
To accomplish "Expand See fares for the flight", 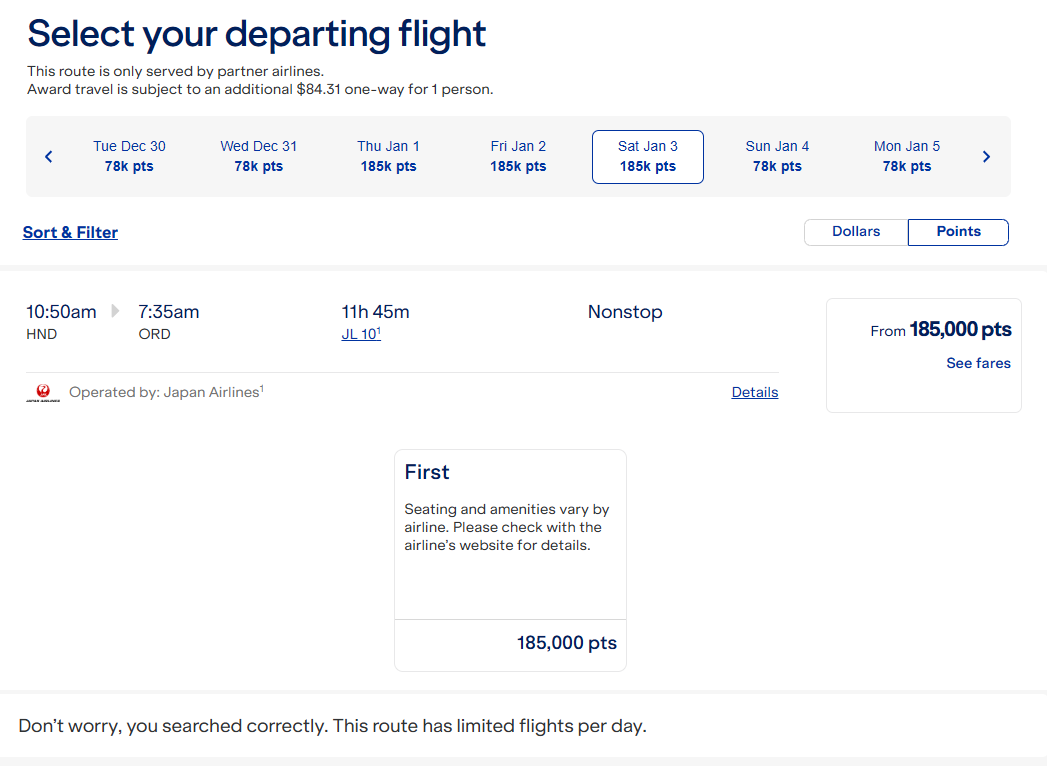I will [x=978, y=364].
